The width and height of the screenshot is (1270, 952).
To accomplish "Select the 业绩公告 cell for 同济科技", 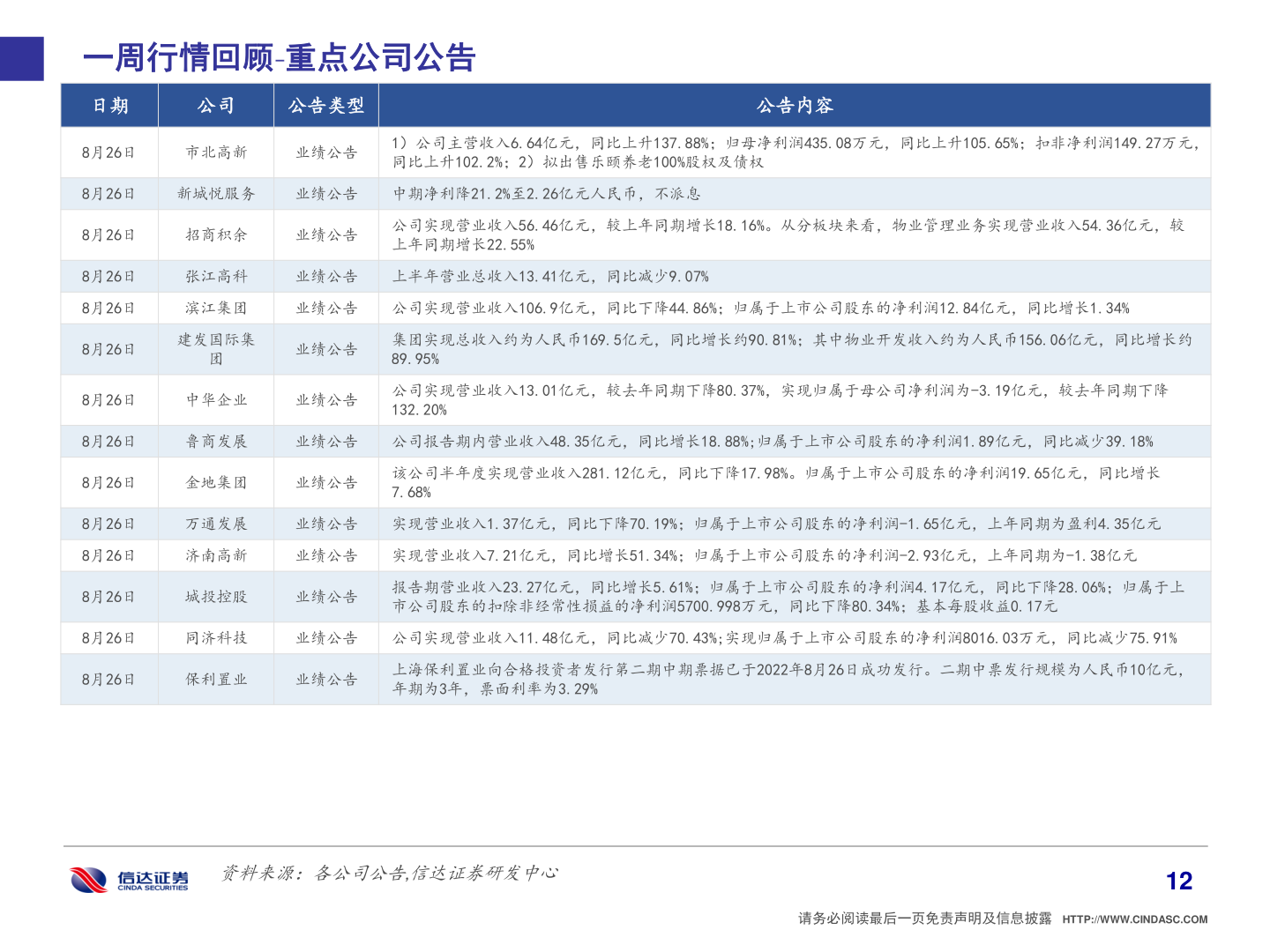I will [x=326, y=637].
